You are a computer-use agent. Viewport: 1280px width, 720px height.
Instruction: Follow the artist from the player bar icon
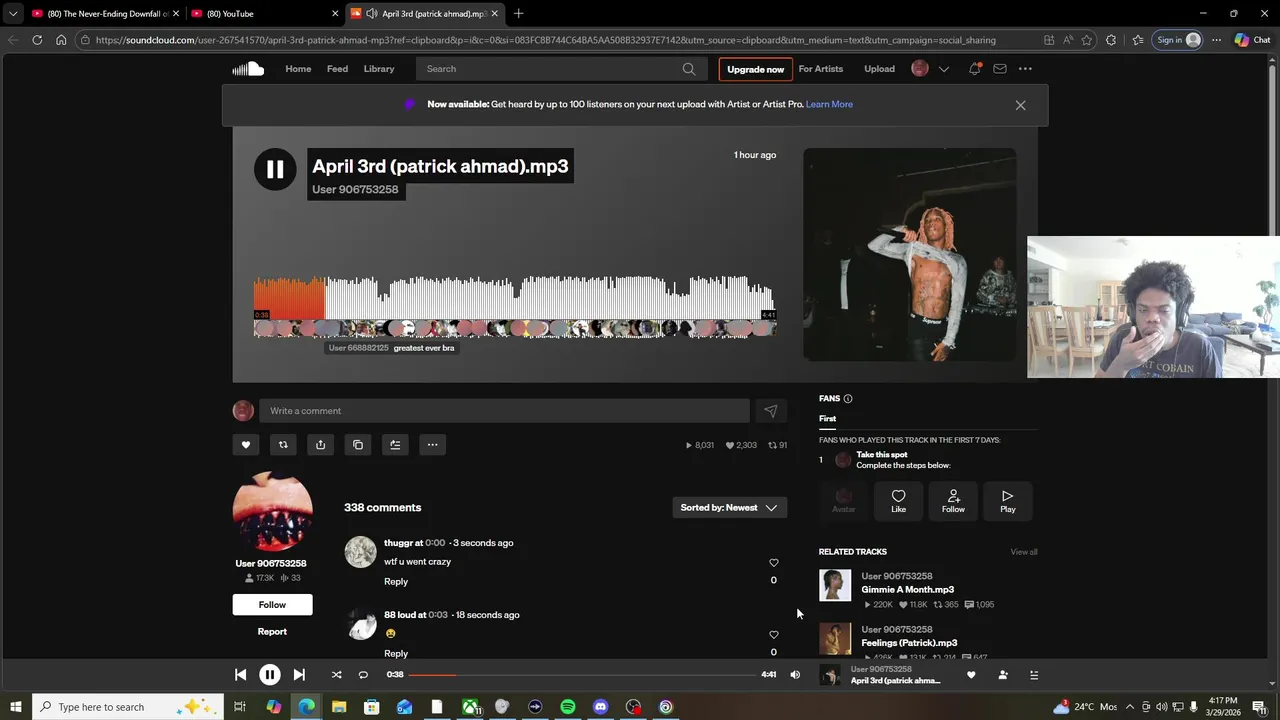(1003, 675)
